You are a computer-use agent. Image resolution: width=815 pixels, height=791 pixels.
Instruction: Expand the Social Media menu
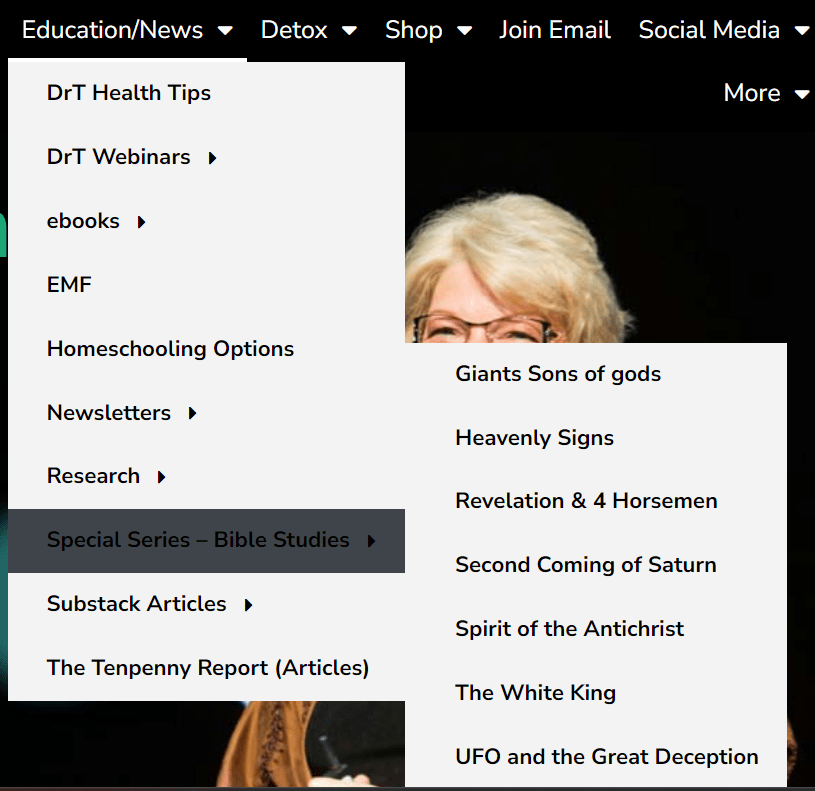(x=723, y=30)
